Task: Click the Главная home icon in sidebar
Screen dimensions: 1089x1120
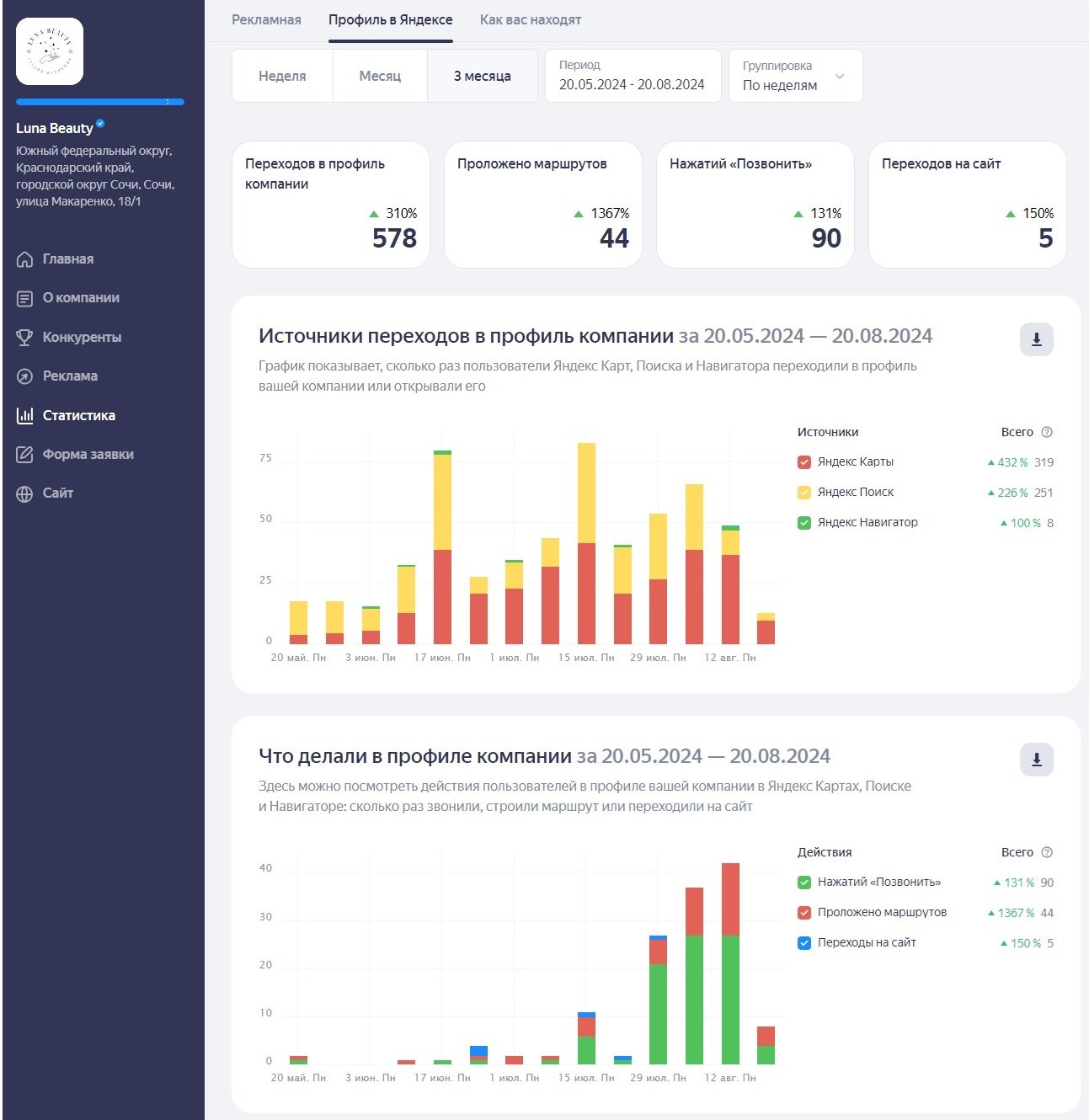Action: click(x=25, y=259)
